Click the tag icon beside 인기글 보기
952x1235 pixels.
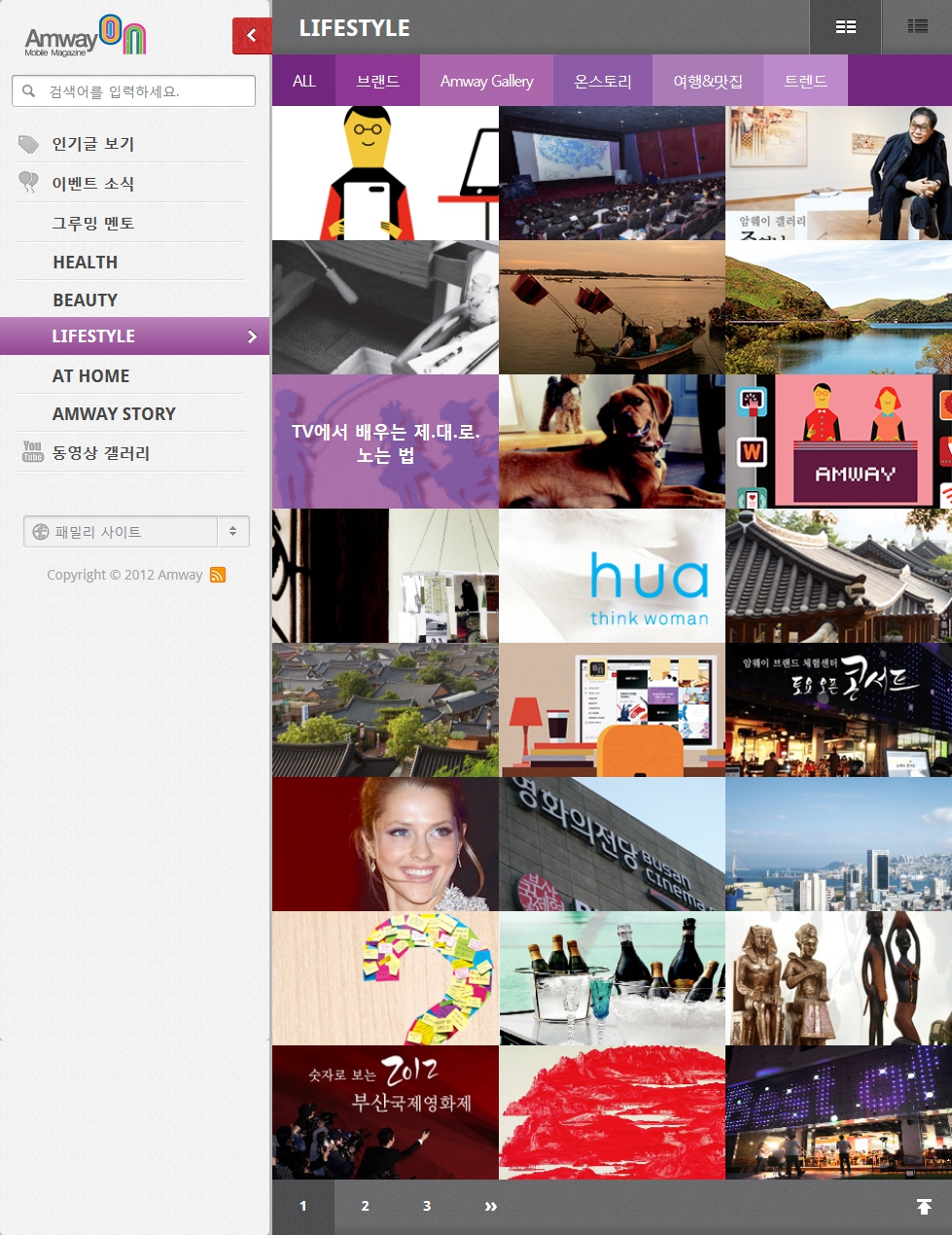29,145
